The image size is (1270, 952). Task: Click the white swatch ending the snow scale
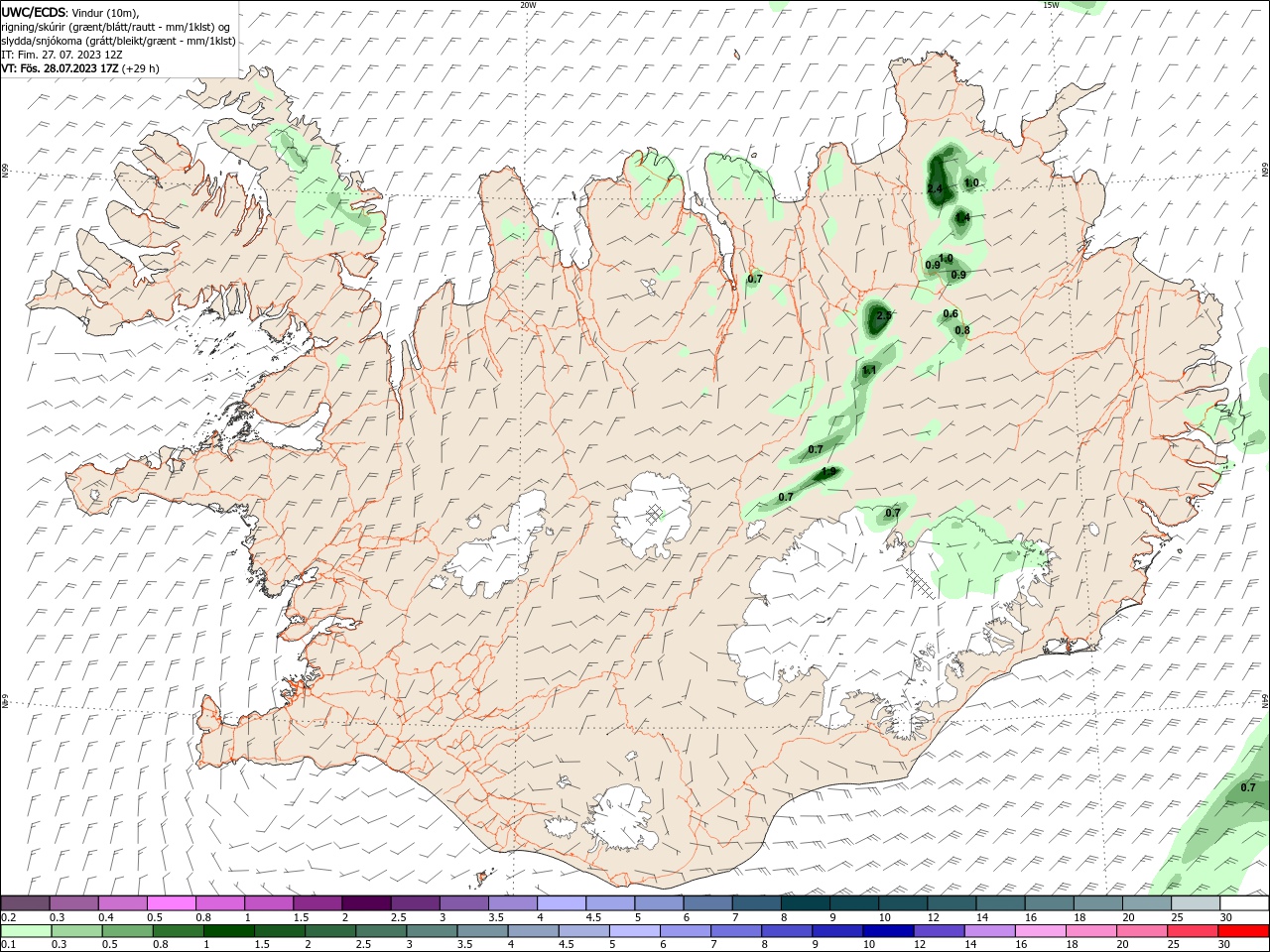tap(1243, 903)
